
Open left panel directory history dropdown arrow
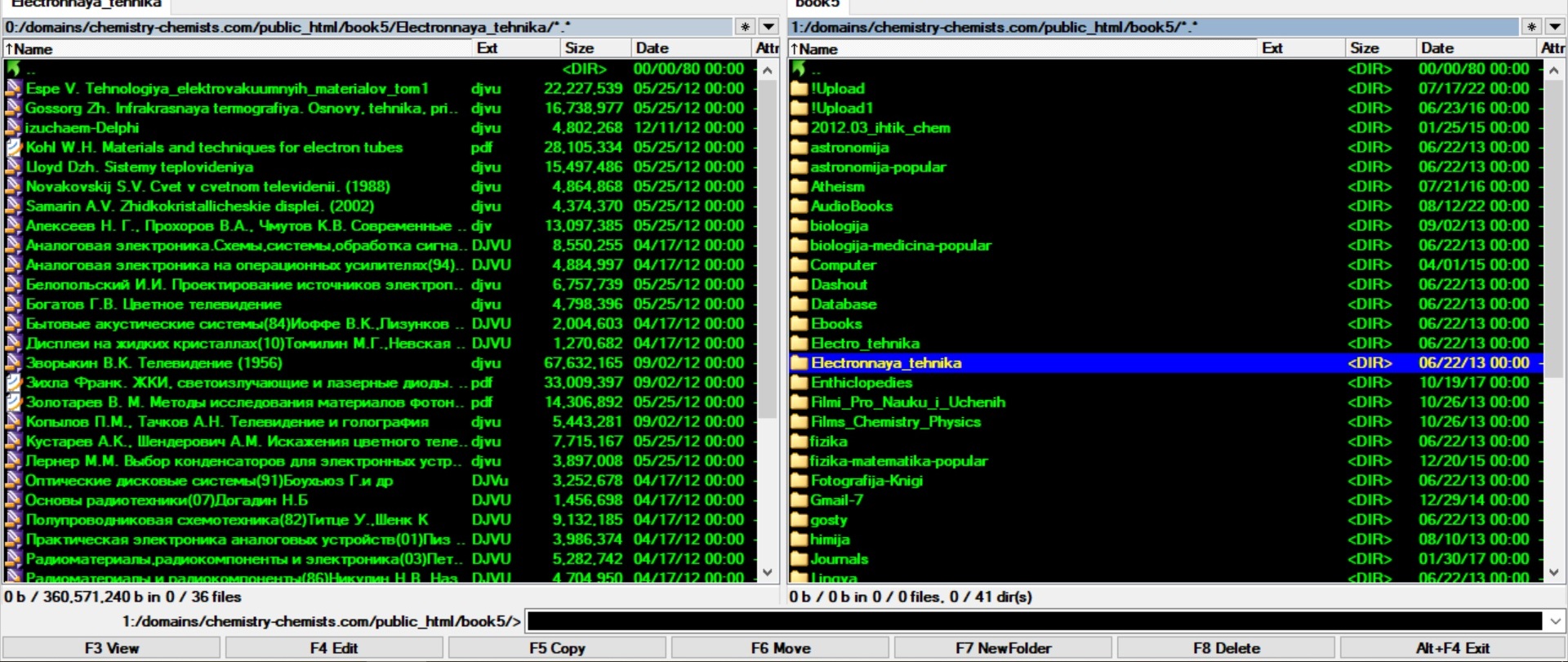point(768,27)
